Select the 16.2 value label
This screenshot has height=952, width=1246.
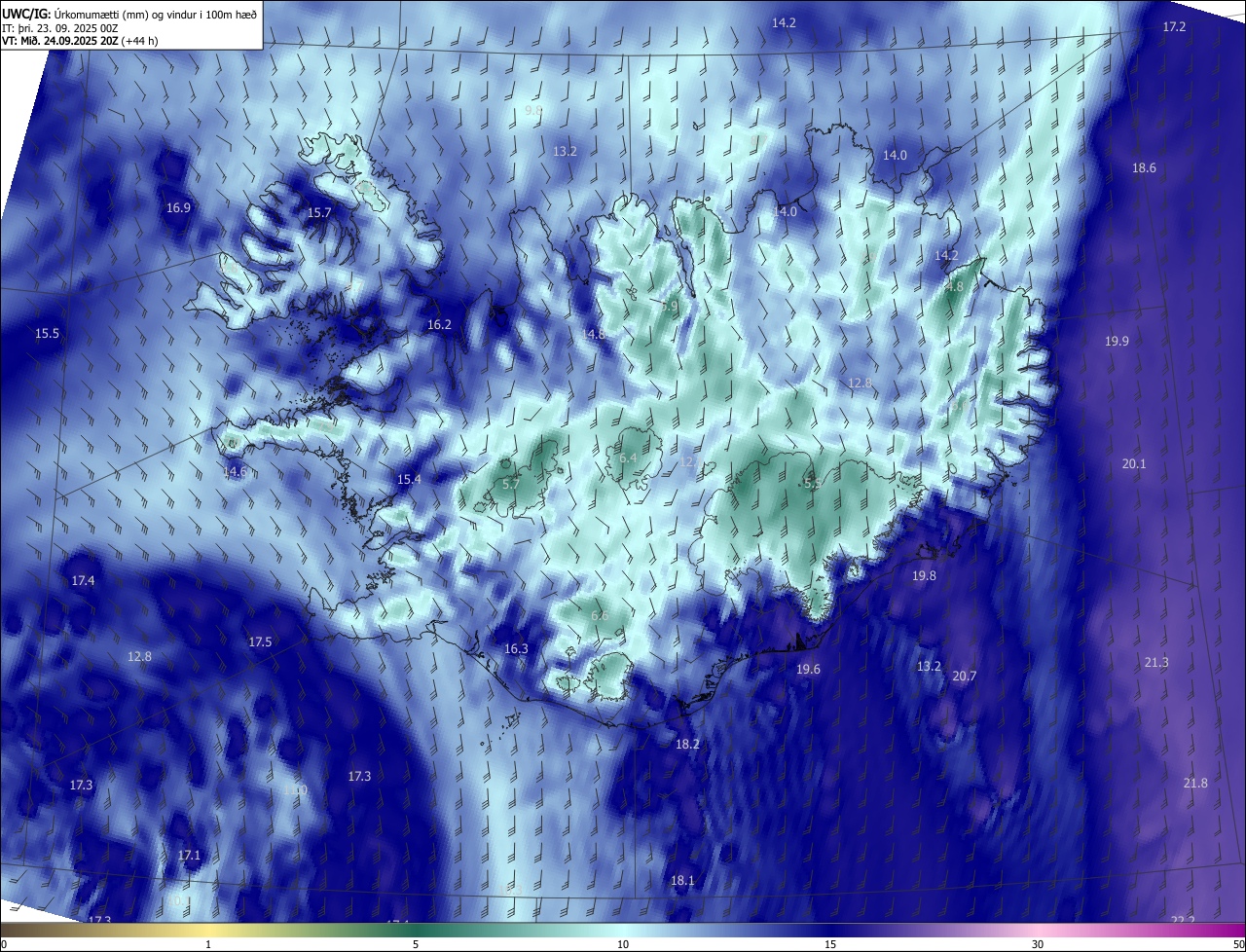[439, 324]
